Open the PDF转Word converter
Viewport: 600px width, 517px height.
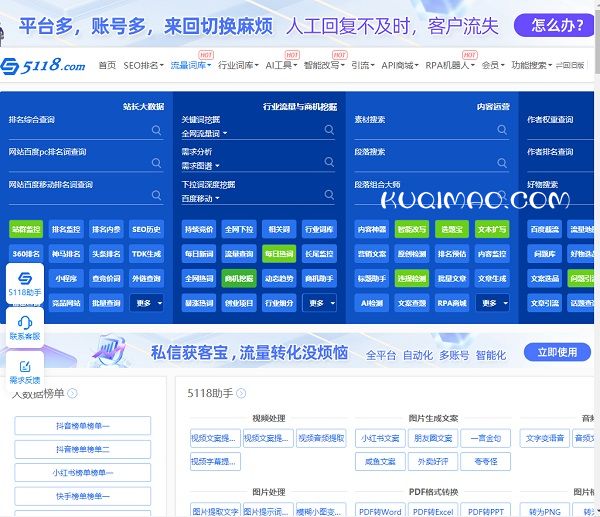point(380,510)
